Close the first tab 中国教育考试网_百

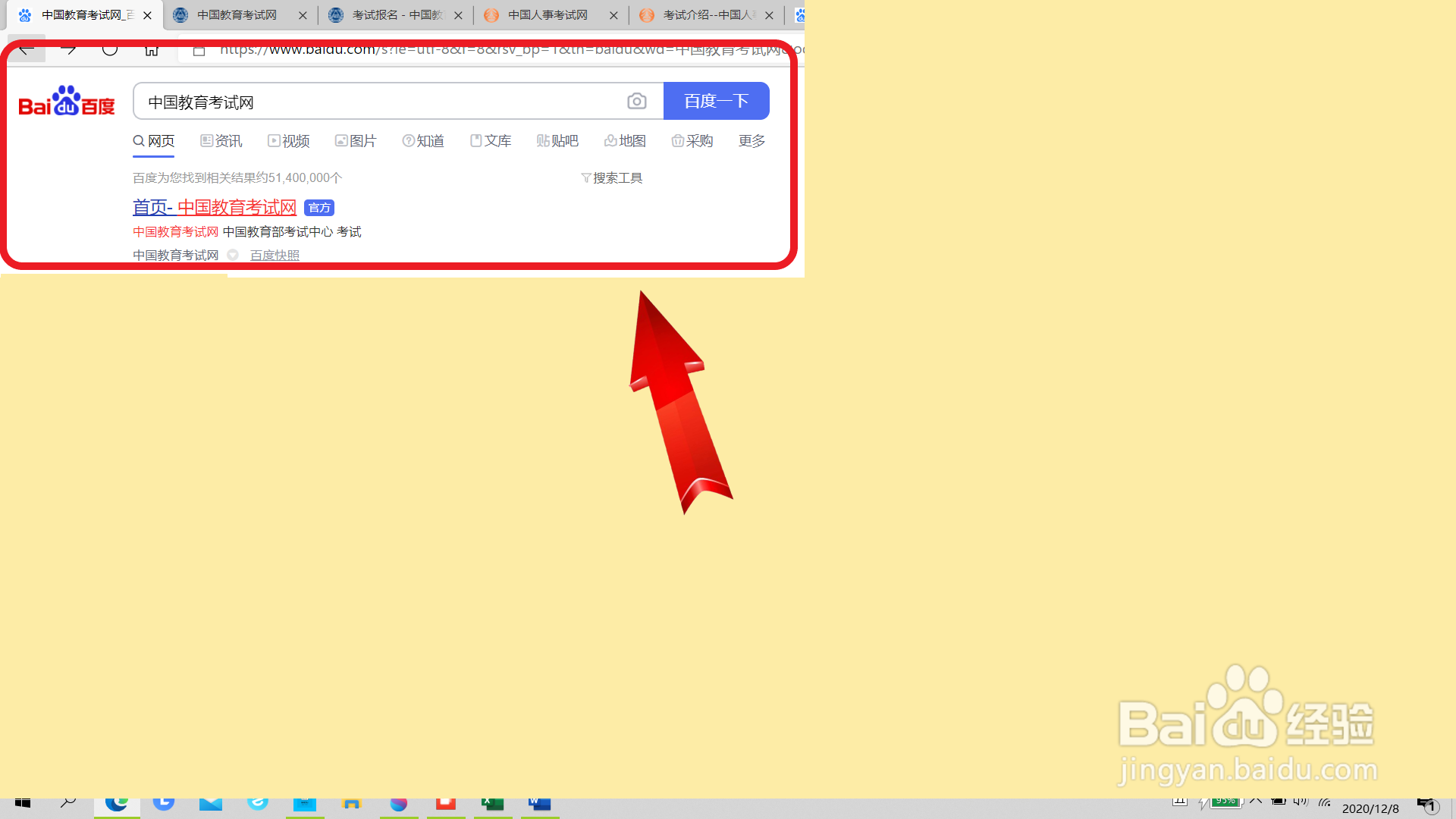(x=147, y=15)
